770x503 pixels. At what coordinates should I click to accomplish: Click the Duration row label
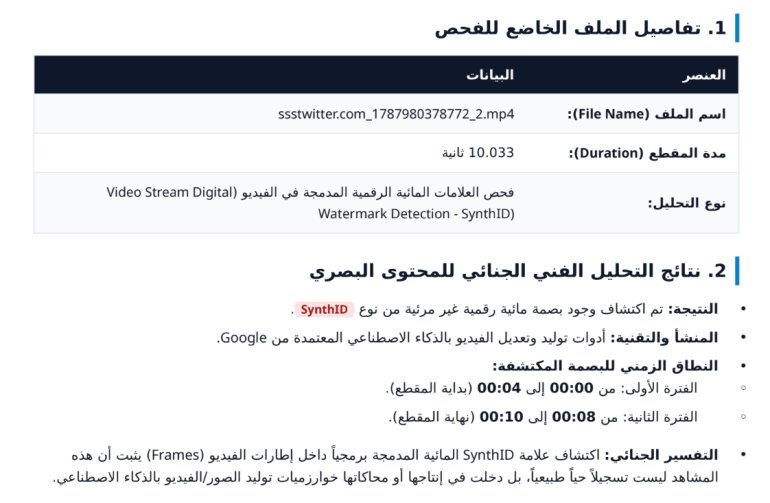click(647, 153)
